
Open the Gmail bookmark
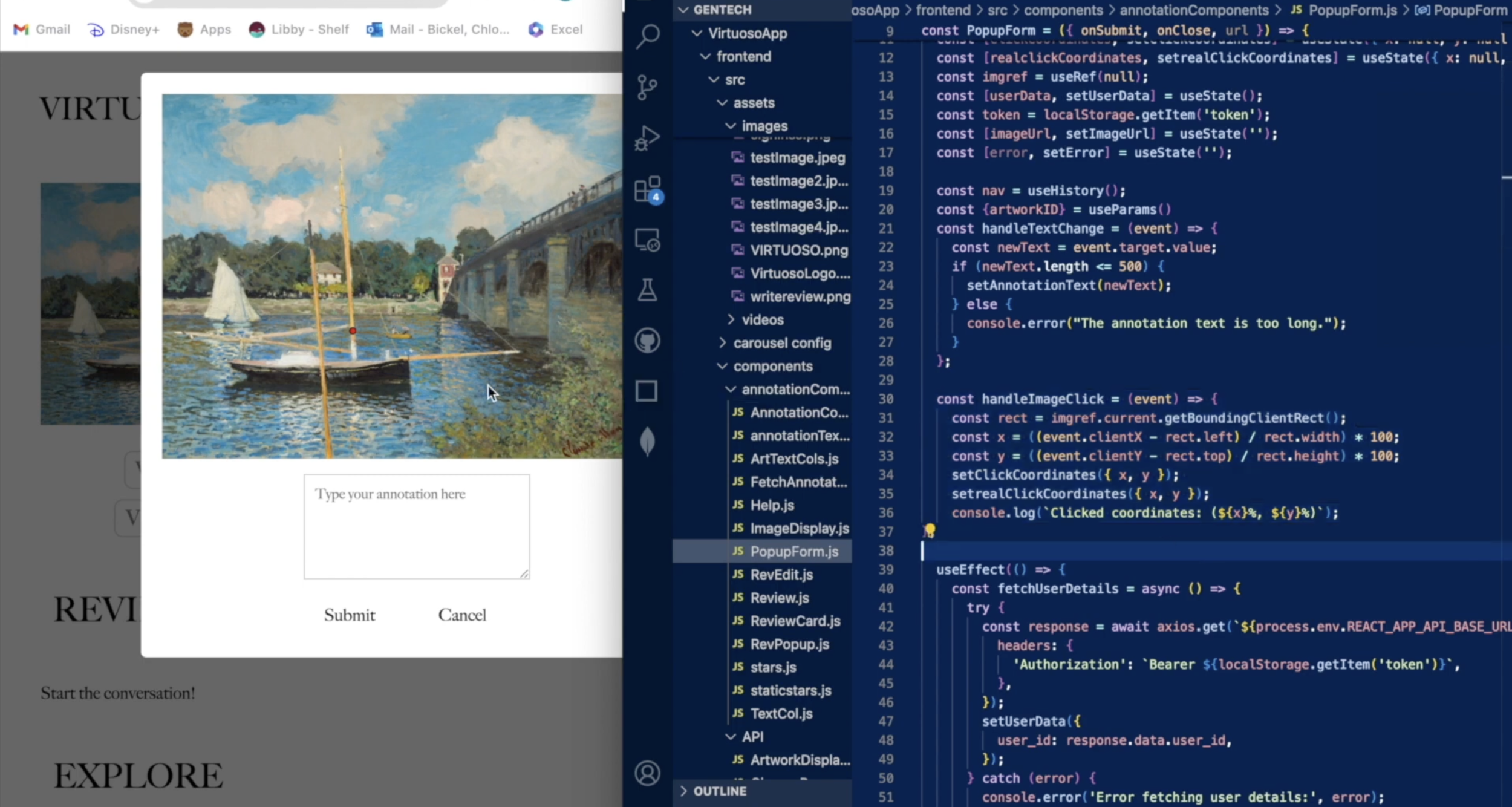point(42,29)
